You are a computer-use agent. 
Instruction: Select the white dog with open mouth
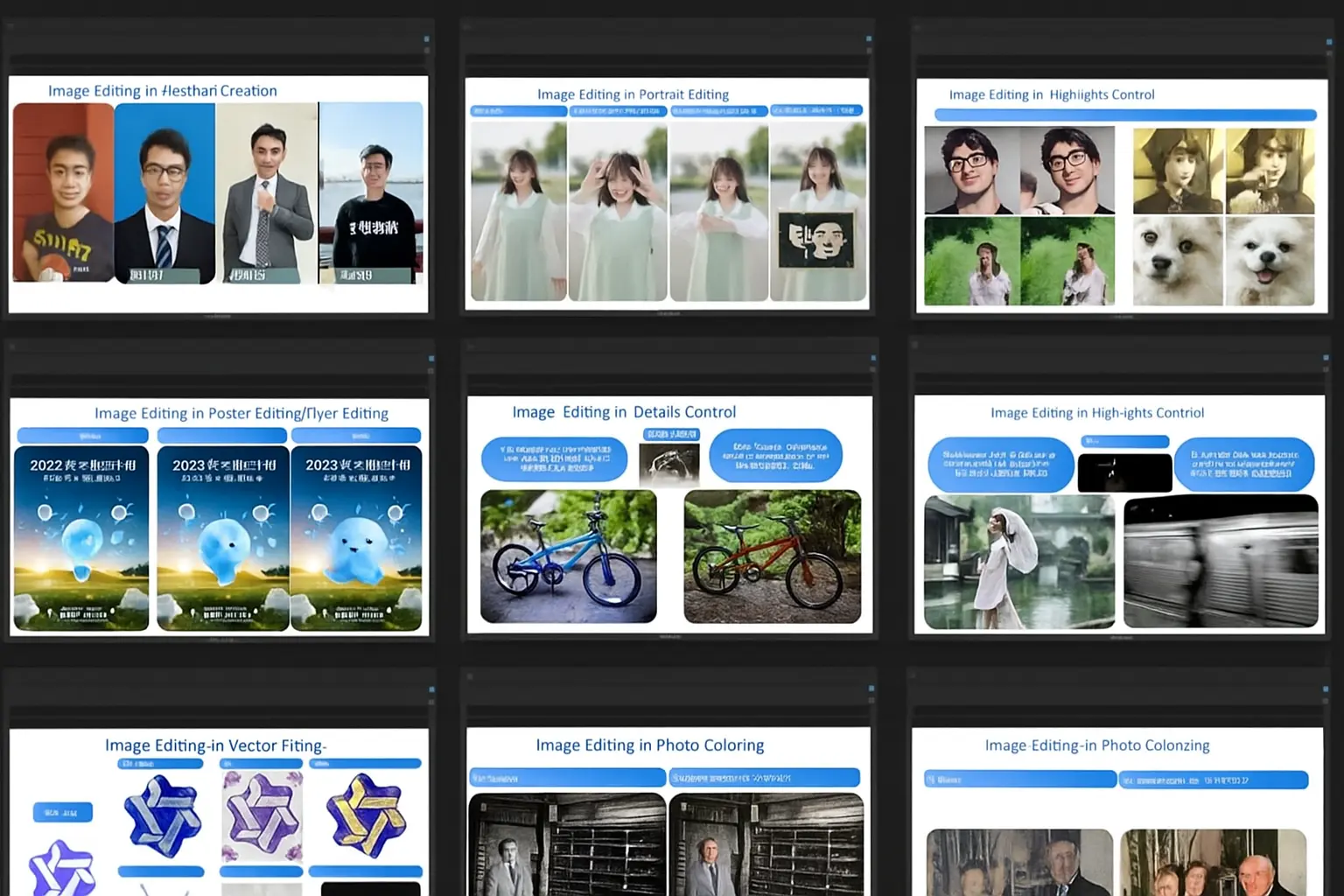[1270, 262]
